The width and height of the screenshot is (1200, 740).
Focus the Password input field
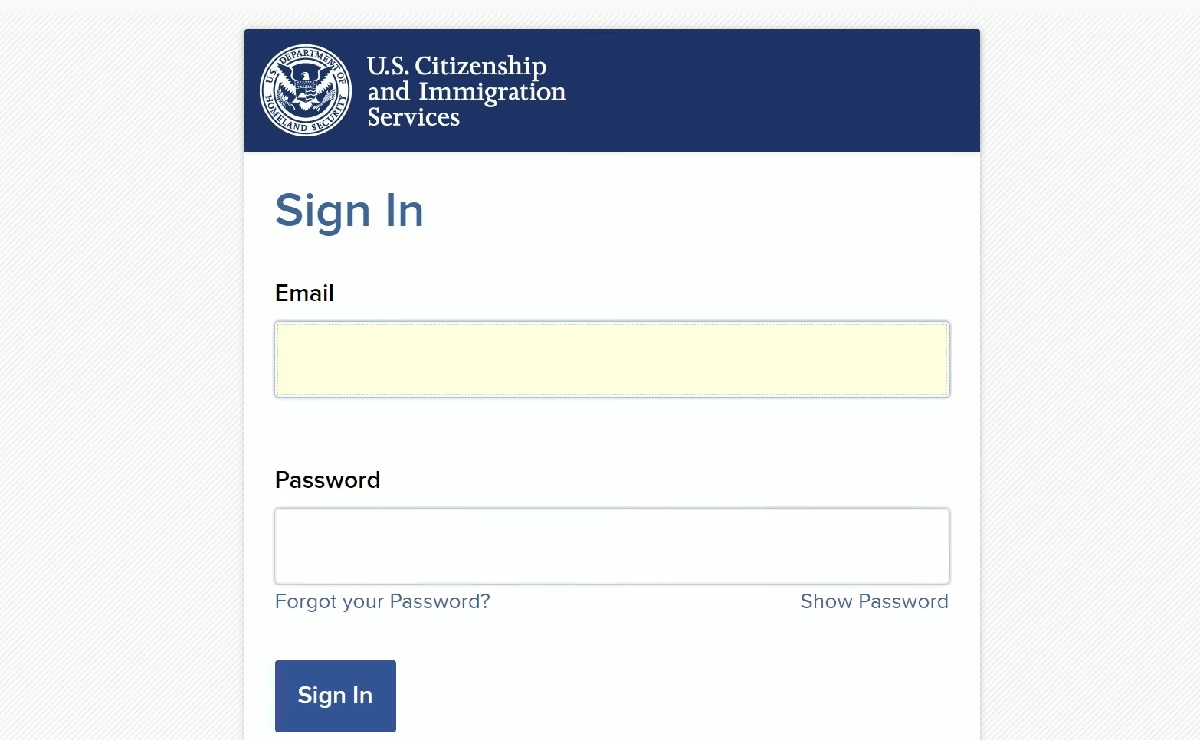[x=611, y=546]
